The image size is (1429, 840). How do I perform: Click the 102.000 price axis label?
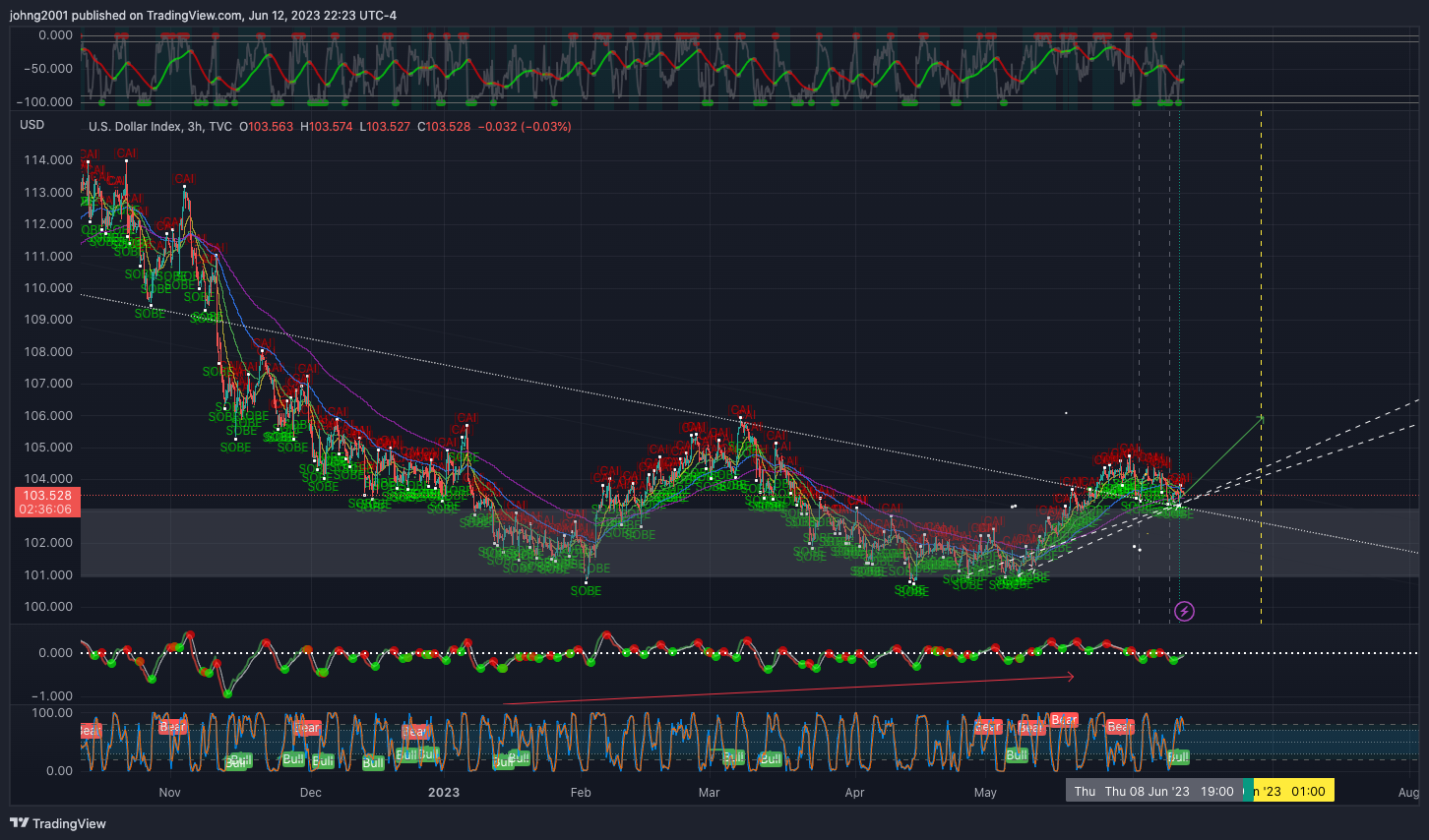click(48, 543)
